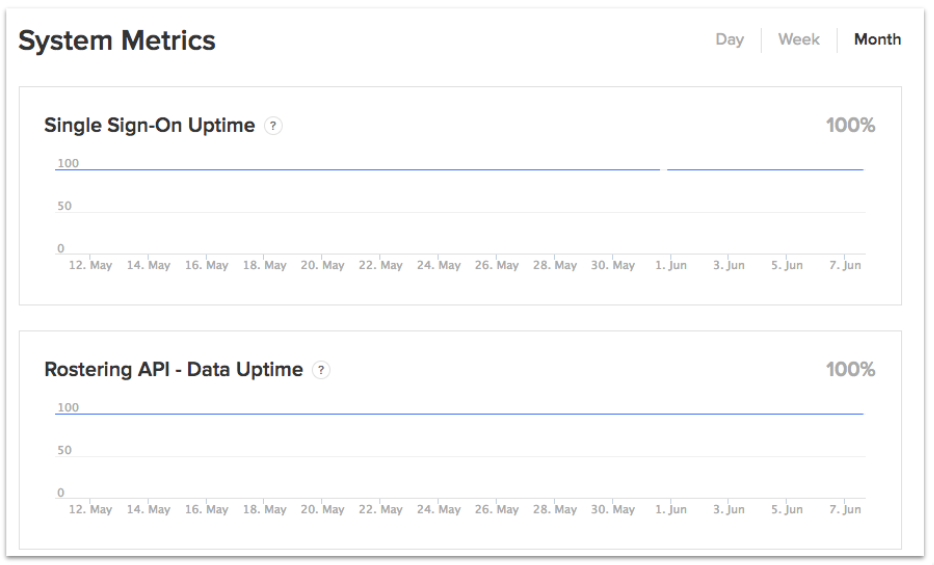
Task: Click the System Metrics heading
Action: point(117,40)
